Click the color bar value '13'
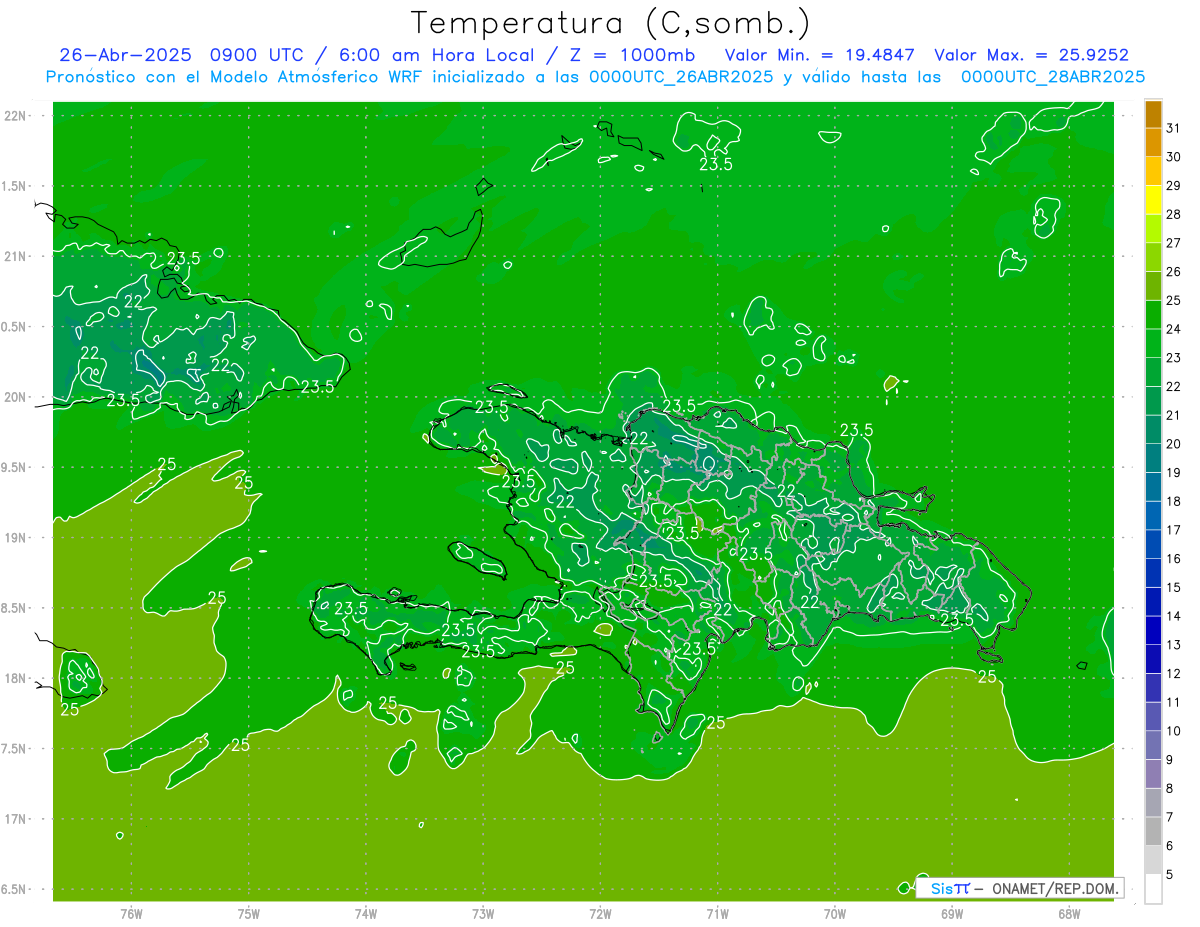 click(x=1174, y=645)
